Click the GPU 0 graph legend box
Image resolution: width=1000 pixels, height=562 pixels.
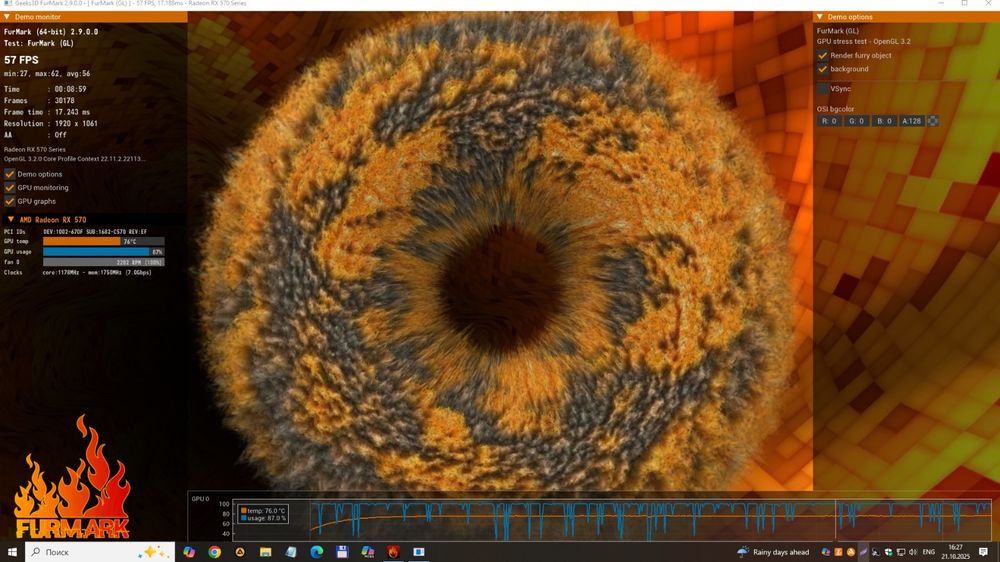click(x=263, y=514)
